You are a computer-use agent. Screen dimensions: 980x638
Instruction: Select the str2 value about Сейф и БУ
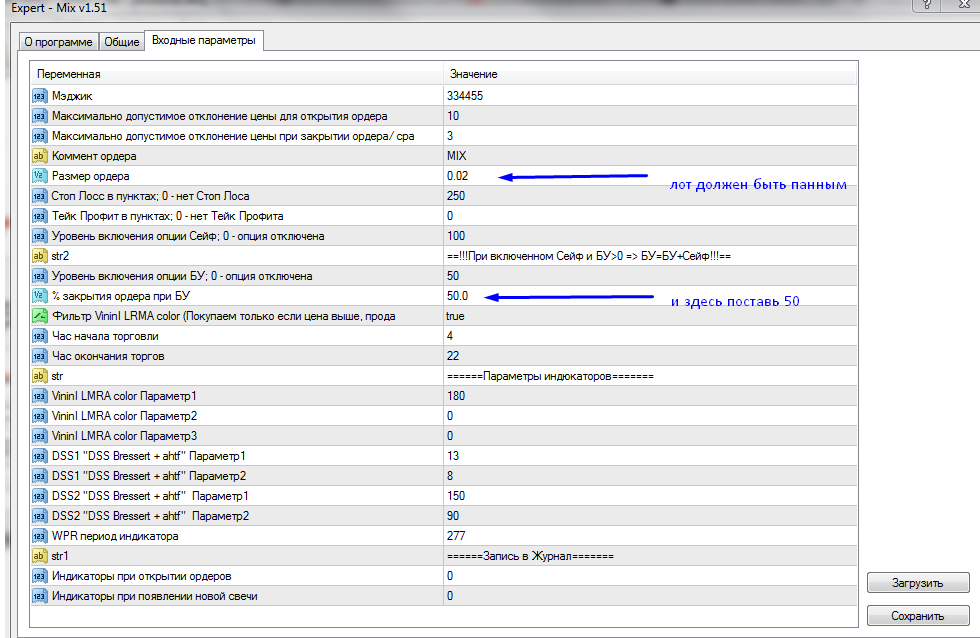tap(589, 256)
